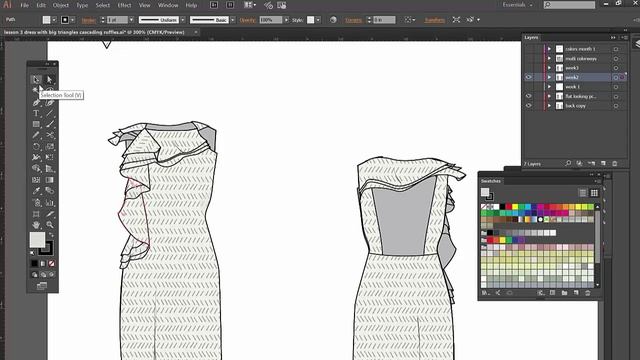Image resolution: width=640 pixels, height=360 pixels.
Task: Click the Fill color box in toolbox
Action: tap(37, 240)
